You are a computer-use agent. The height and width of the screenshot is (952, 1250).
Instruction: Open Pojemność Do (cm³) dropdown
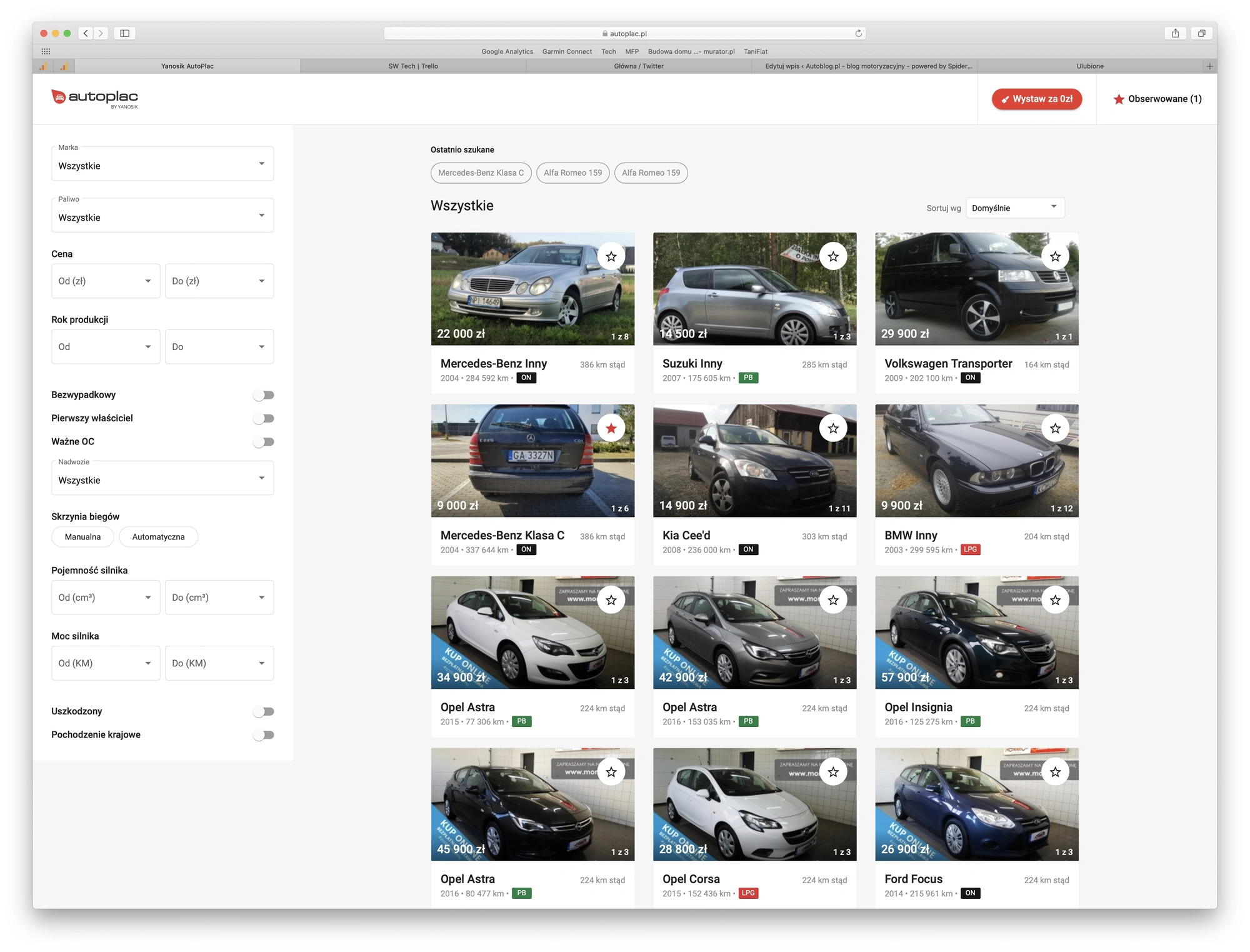(219, 597)
